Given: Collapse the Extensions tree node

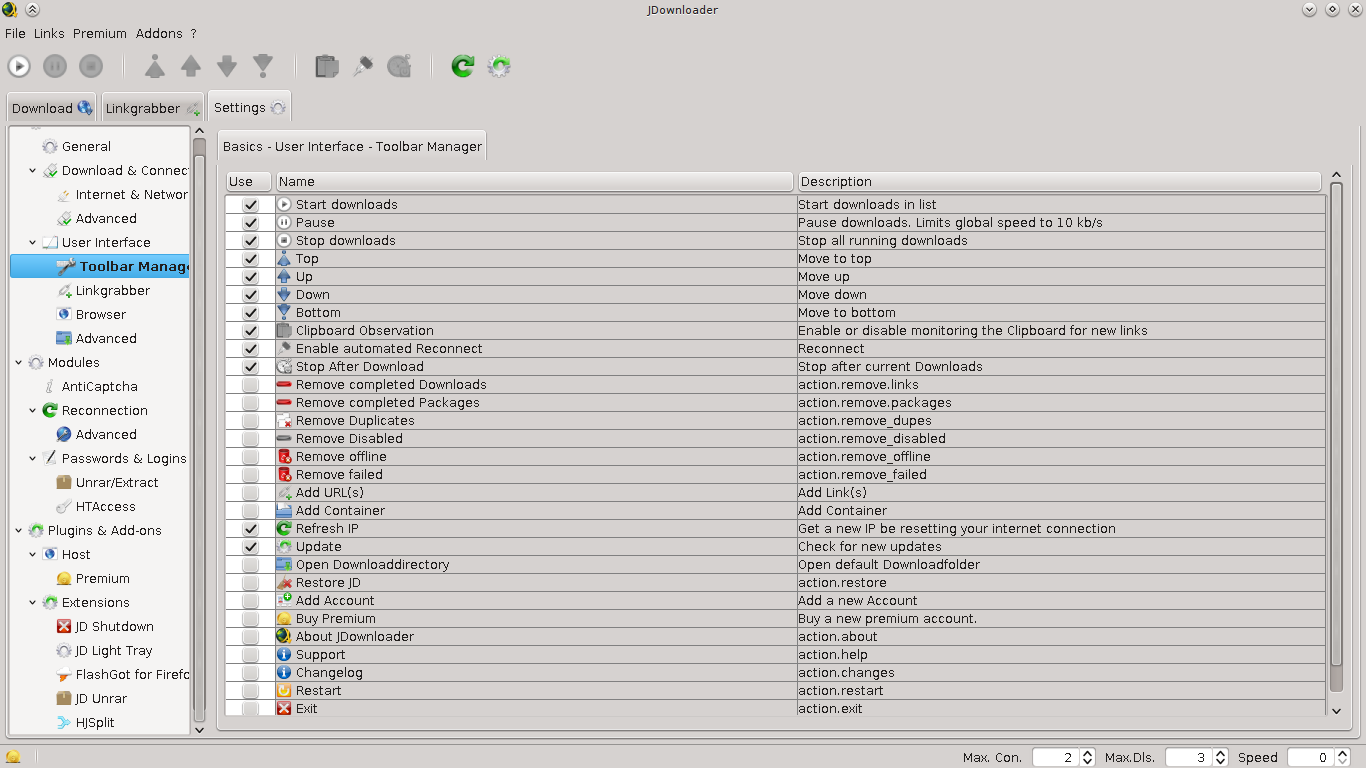Looking at the screenshot, I should pos(33,603).
